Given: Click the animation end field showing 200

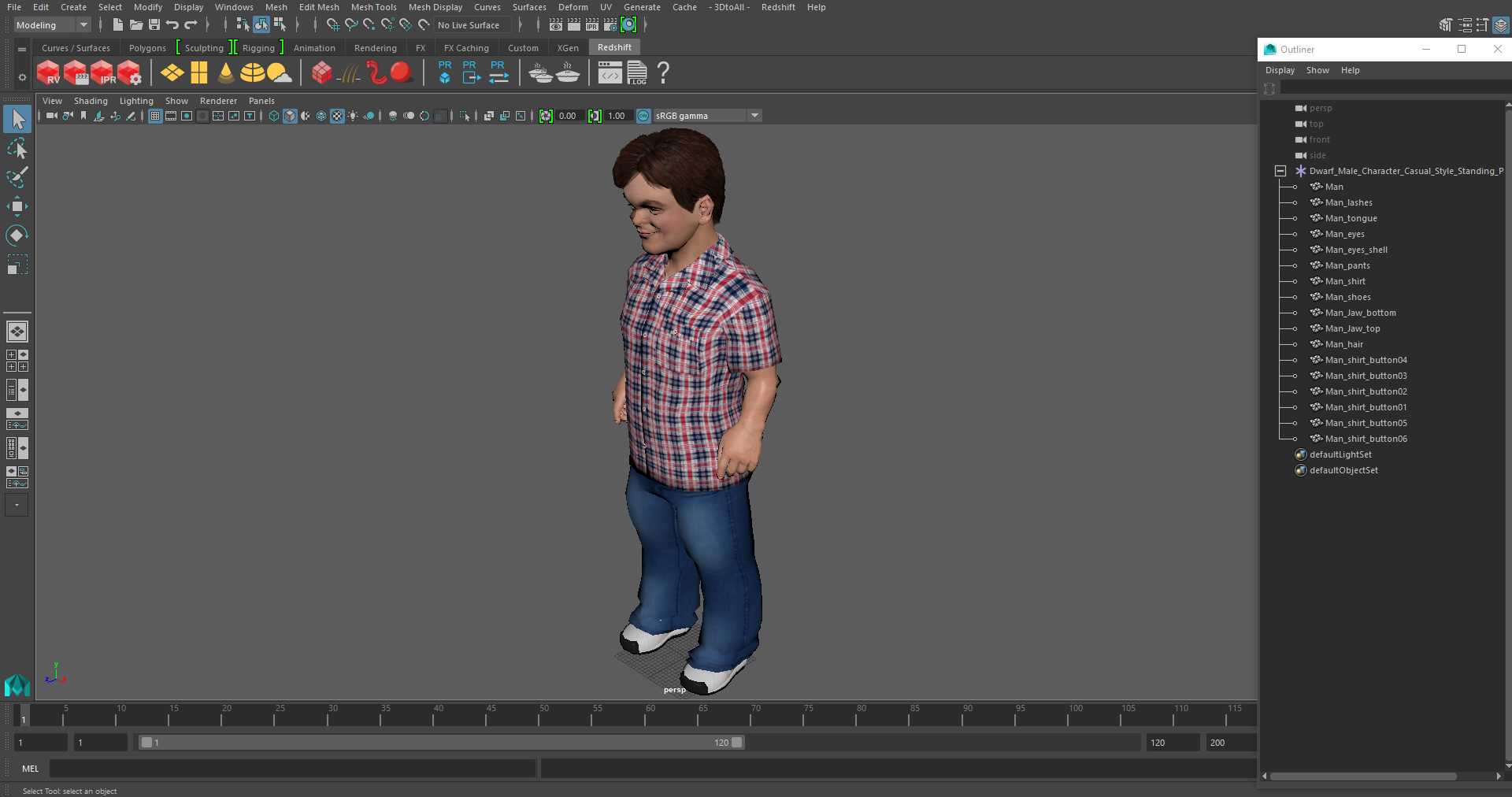Looking at the screenshot, I should (1230, 743).
